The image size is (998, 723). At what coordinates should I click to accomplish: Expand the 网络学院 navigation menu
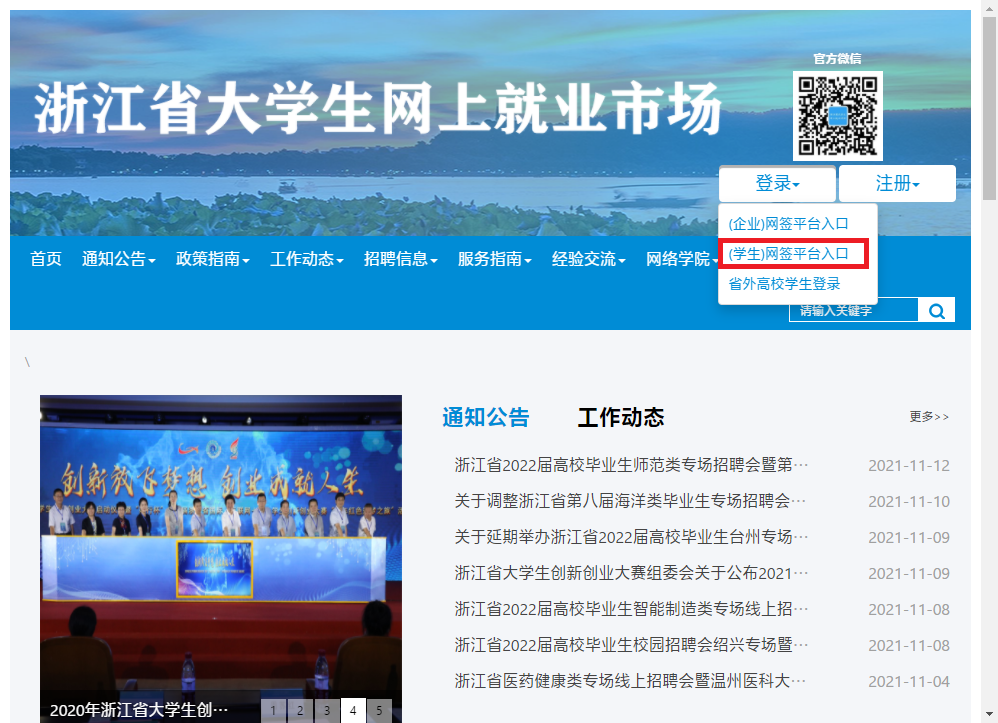pos(682,259)
